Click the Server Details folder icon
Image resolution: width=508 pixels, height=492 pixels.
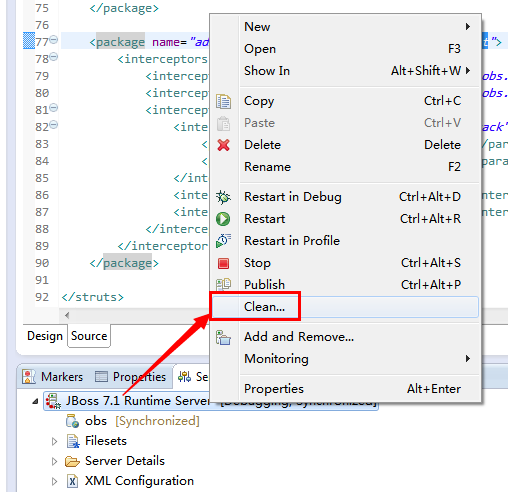[x=72, y=461]
